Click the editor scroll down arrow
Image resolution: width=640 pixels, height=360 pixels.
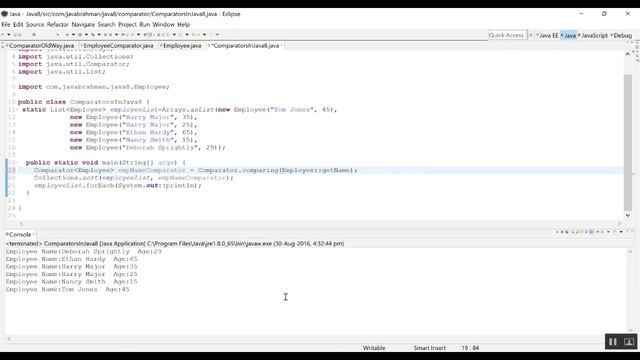pos(628,216)
